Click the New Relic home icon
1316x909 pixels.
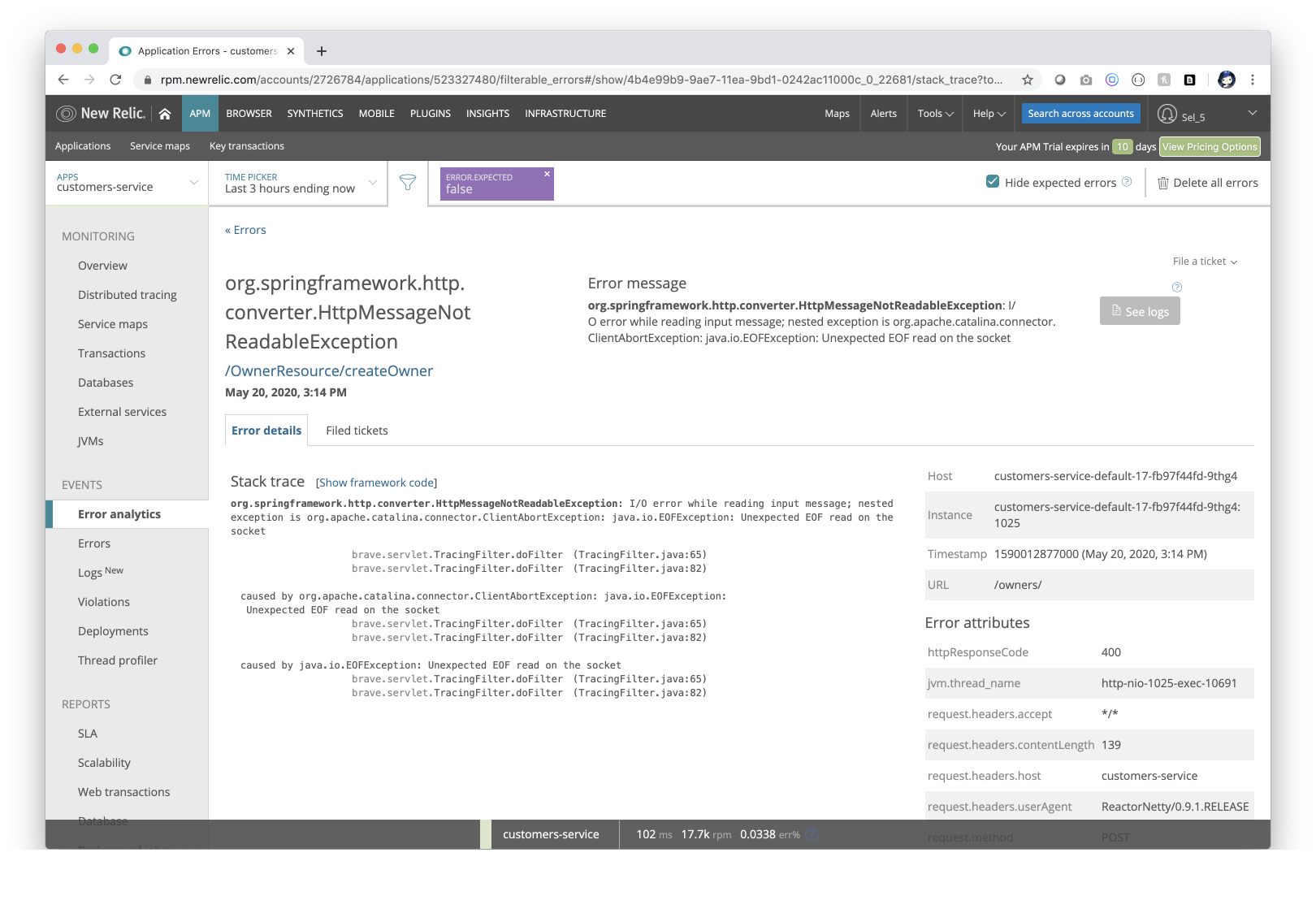coord(165,114)
